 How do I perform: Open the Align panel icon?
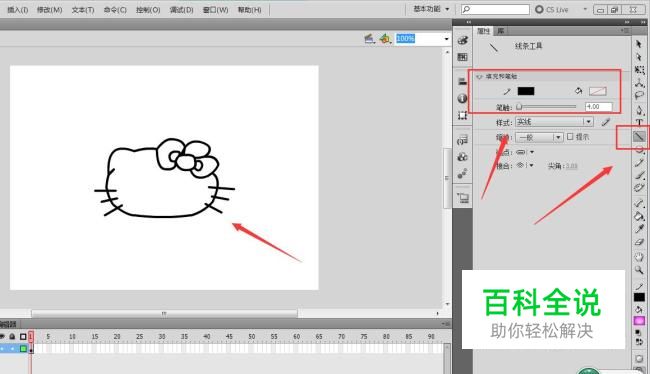463,81
